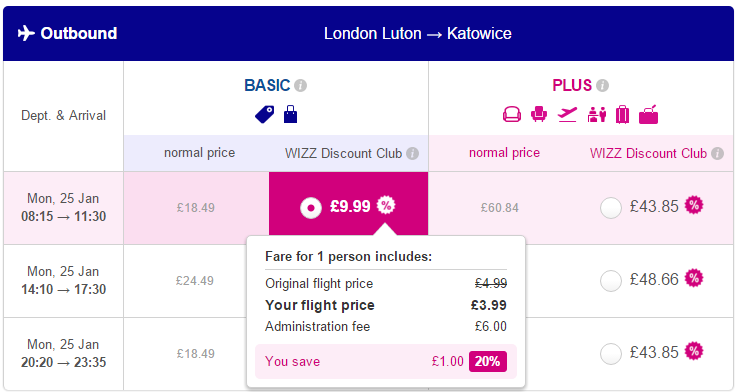Click the BASIC fare info icon
Image resolution: width=737 pixels, height=392 pixels.
pyautogui.click(x=301, y=86)
